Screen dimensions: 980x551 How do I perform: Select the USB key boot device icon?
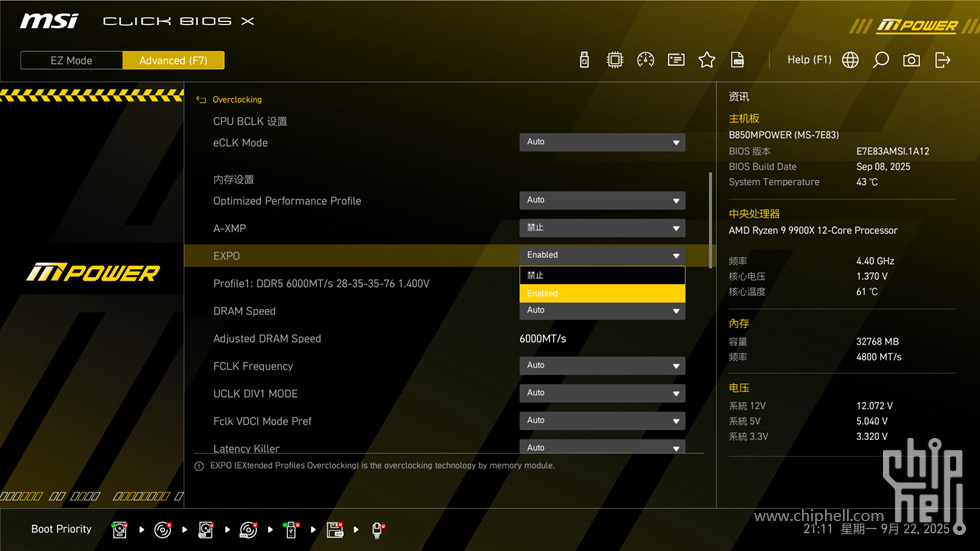click(x=291, y=530)
